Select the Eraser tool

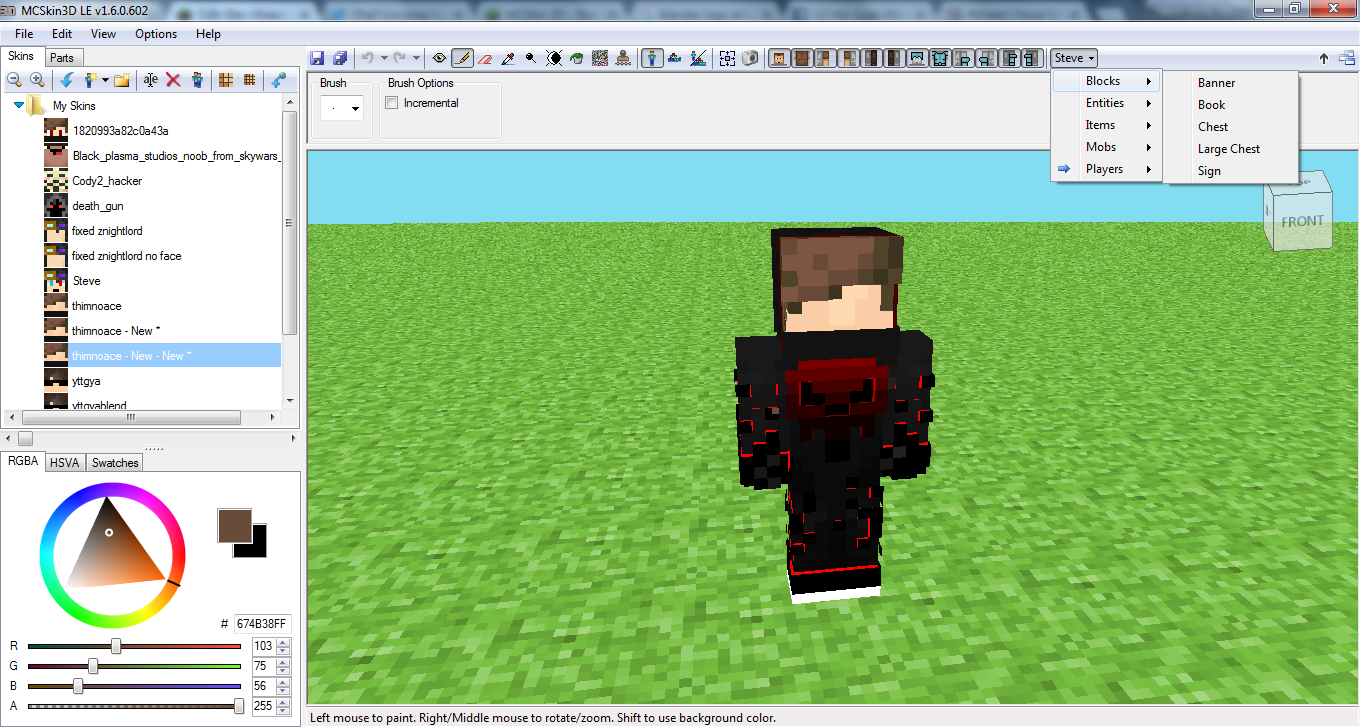coord(484,58)
